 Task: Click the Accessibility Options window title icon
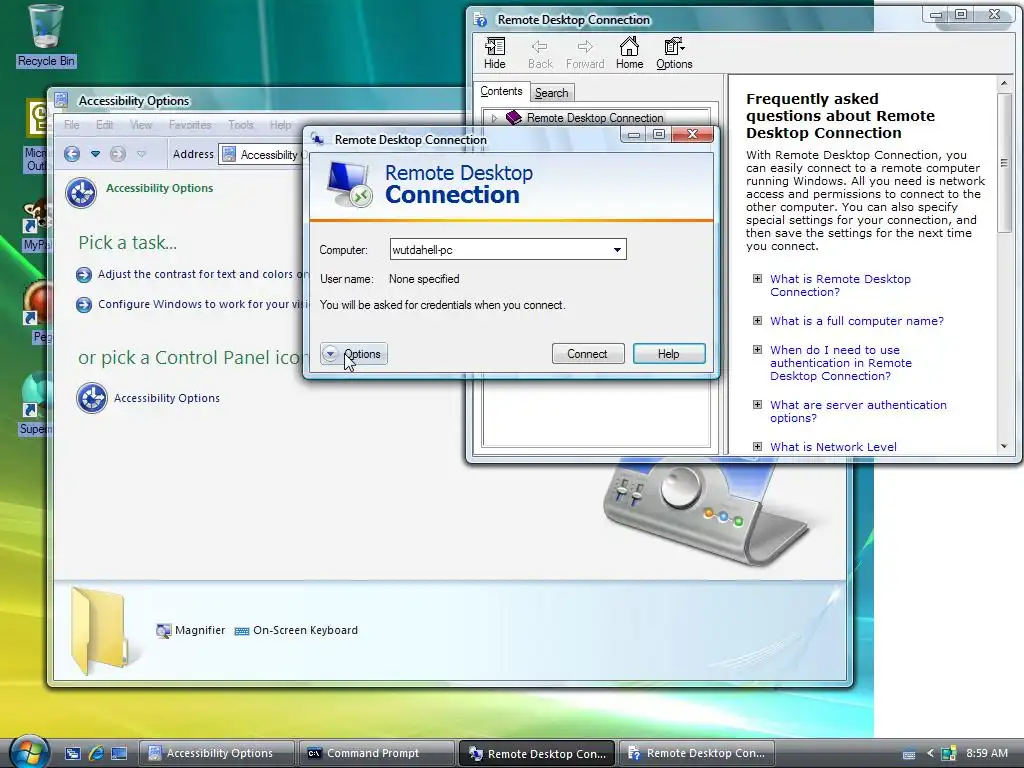pos(61,100)
